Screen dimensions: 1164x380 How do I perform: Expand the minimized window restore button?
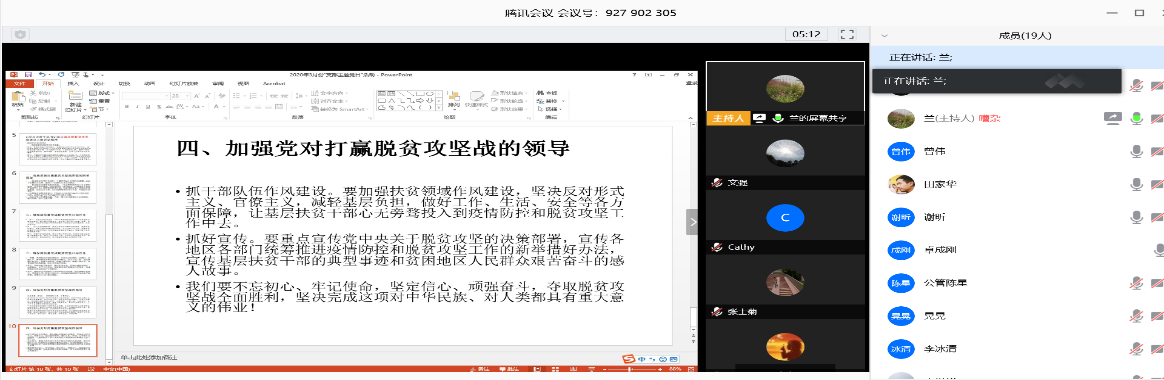click(1140, 13)
